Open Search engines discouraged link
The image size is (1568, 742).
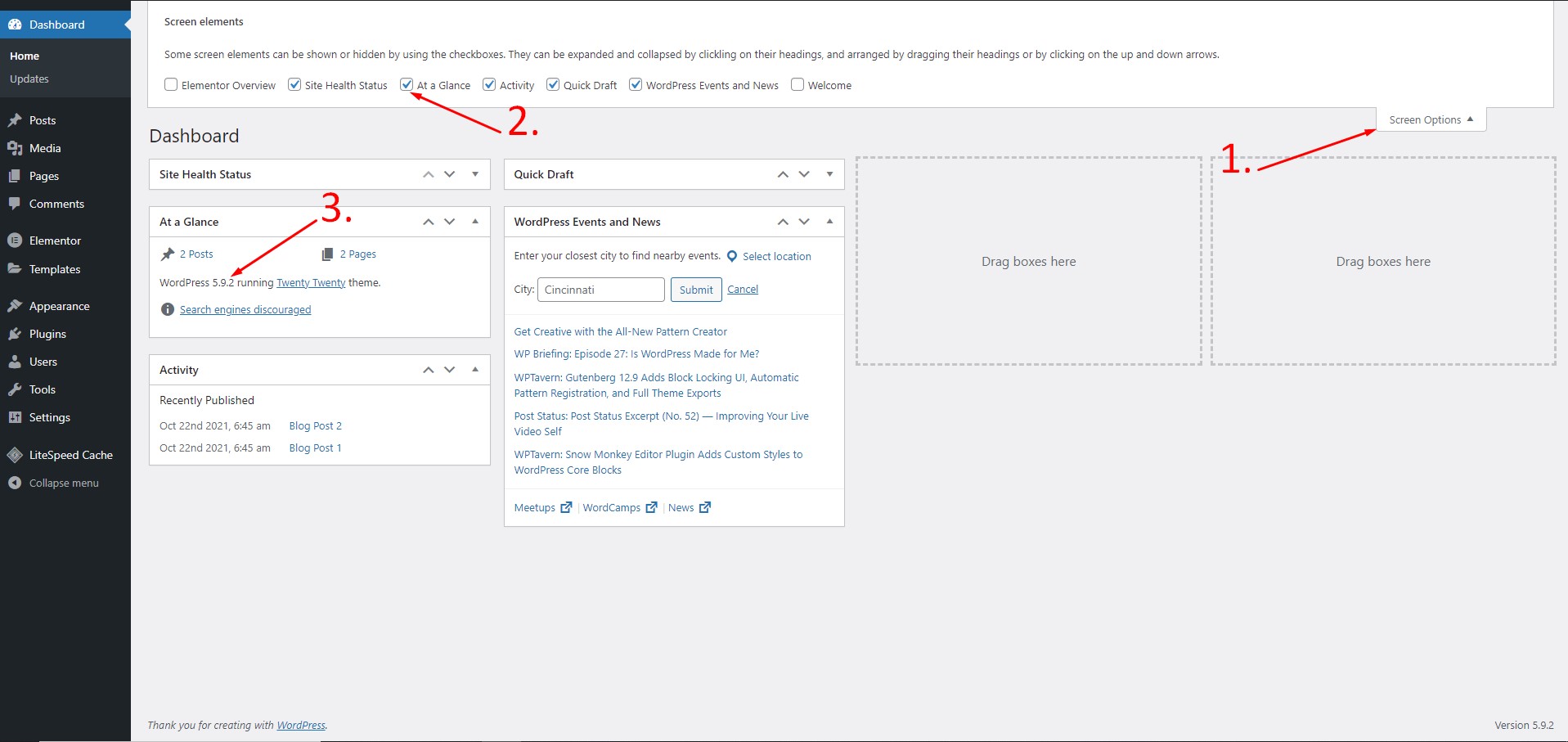(245, 309)
